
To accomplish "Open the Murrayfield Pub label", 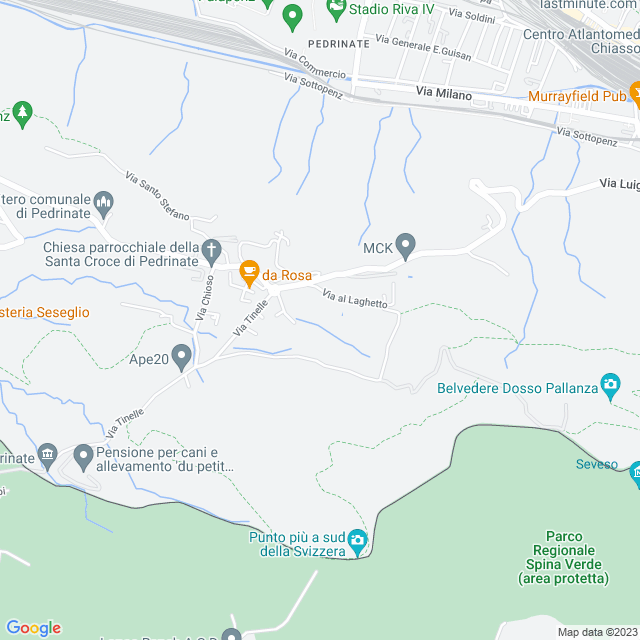I will pos(577,96).
